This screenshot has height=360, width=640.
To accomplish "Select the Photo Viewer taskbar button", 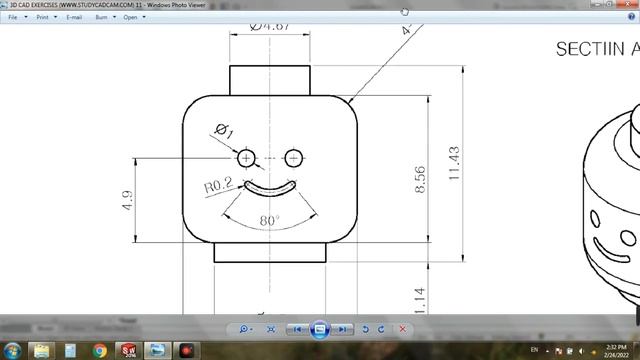I will click(157, 351).
